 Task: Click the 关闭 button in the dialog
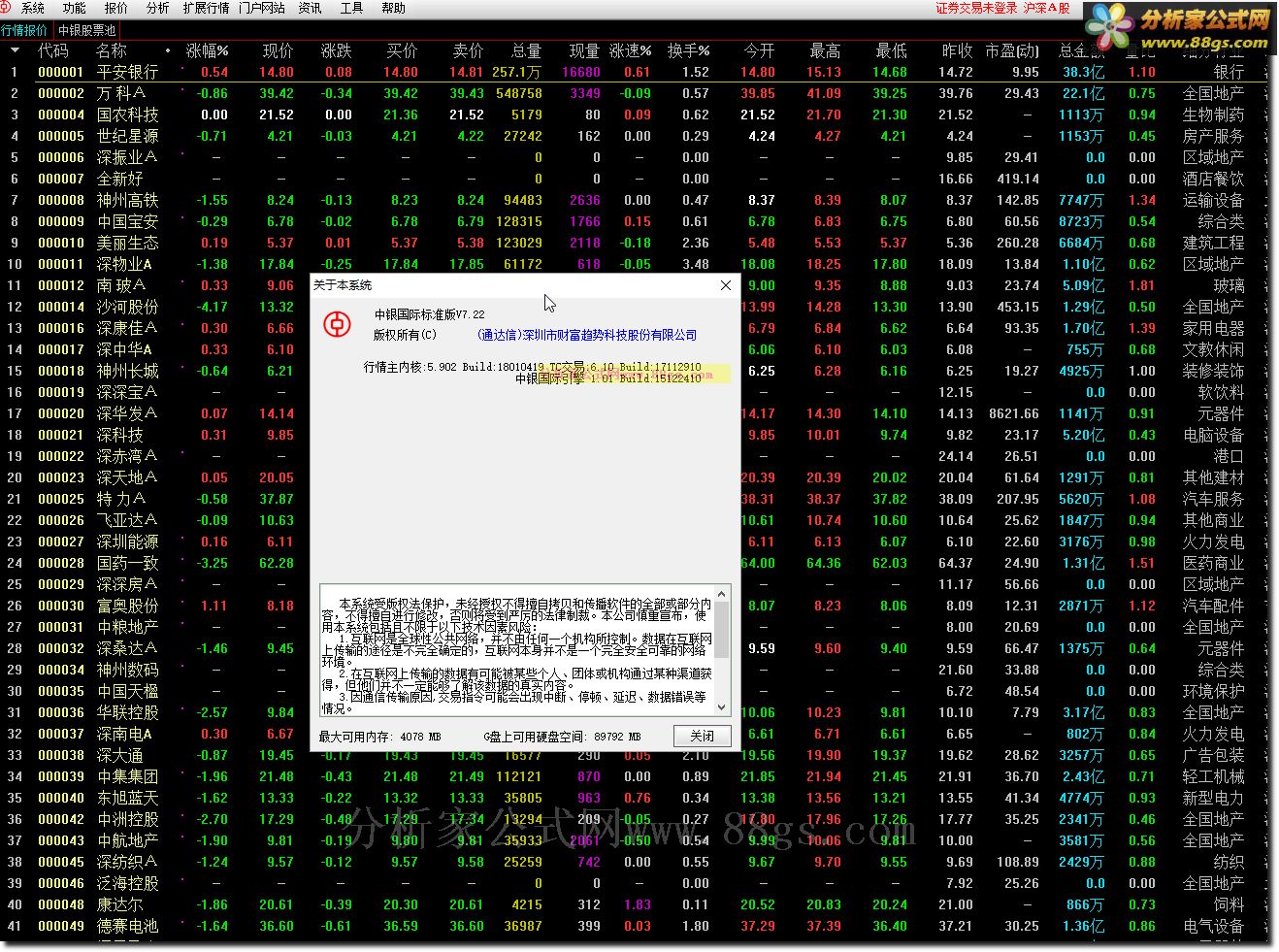(702, 737)
